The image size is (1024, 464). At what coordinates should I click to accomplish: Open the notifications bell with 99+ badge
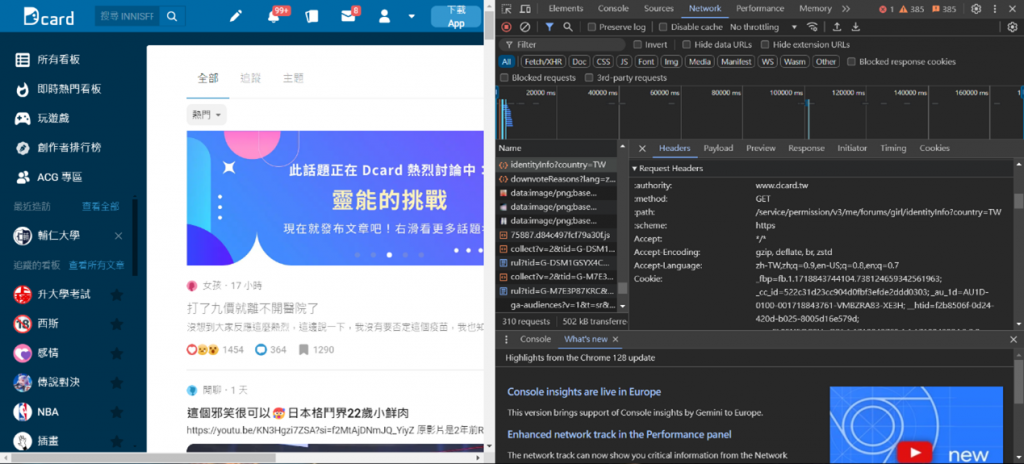click(x=273, y=16)
